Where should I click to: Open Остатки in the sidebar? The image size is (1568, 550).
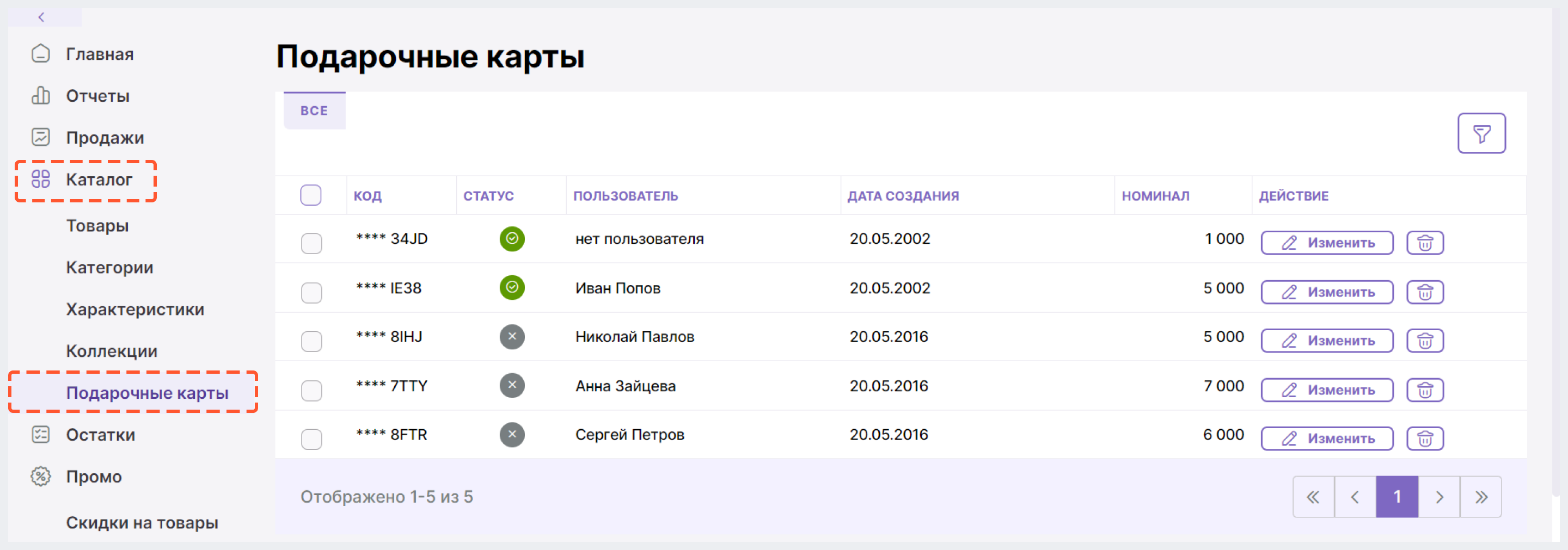click(100, 435)
